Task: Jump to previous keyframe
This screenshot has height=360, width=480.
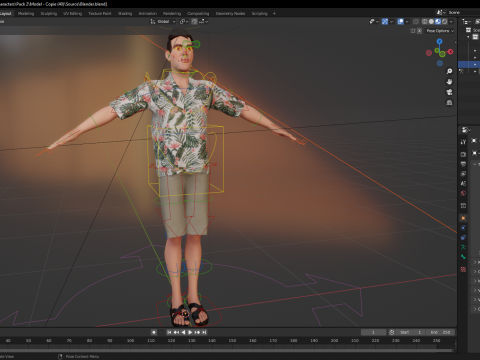Action: [176, 332]
